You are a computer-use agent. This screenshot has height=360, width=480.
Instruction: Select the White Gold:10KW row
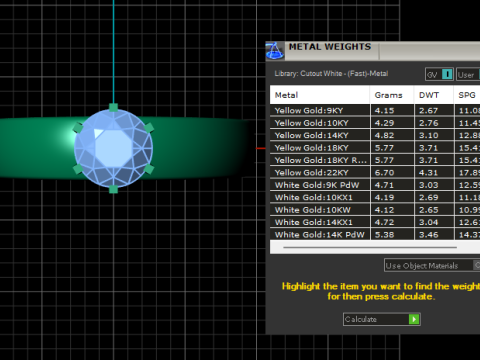point(375,210)
